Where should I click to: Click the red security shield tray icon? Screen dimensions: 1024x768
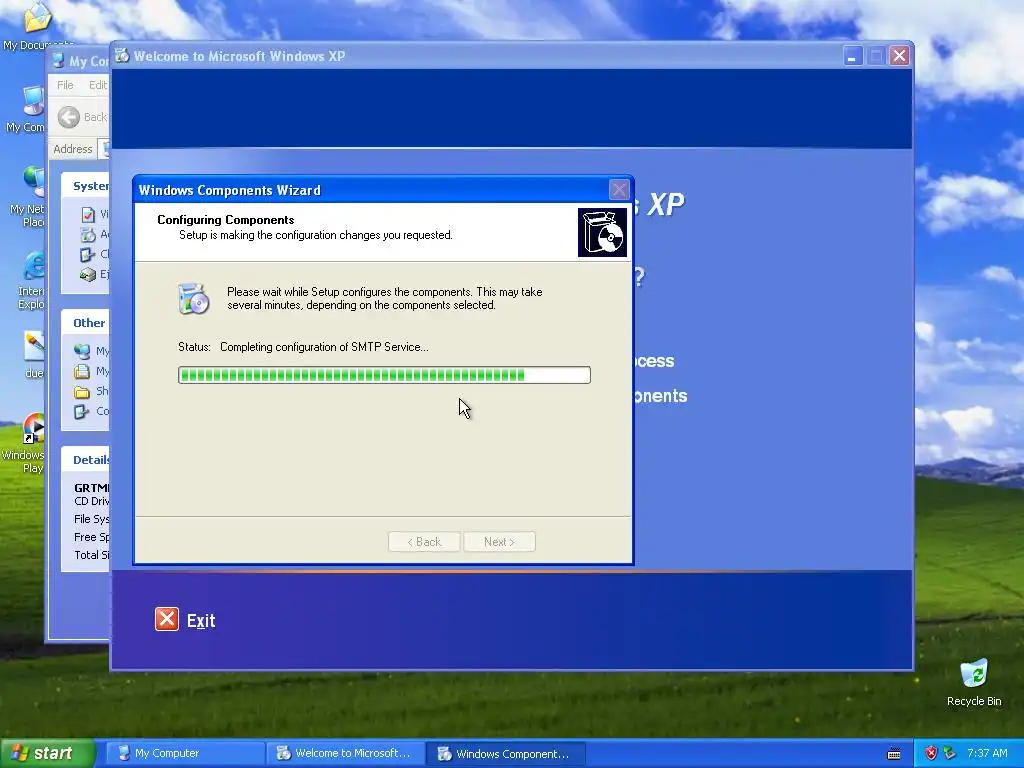tap(931, 753)
